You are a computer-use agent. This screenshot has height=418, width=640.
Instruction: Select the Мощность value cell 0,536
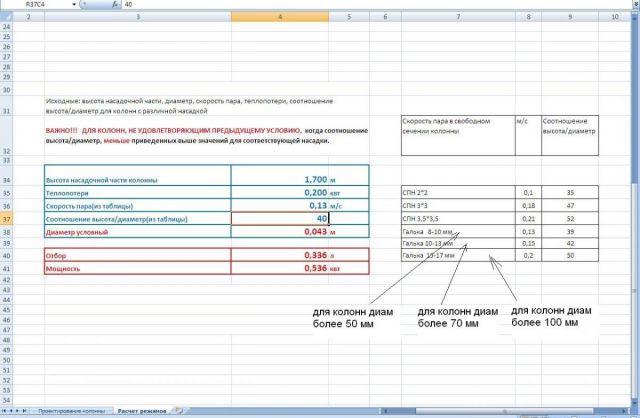click(300, 268)
